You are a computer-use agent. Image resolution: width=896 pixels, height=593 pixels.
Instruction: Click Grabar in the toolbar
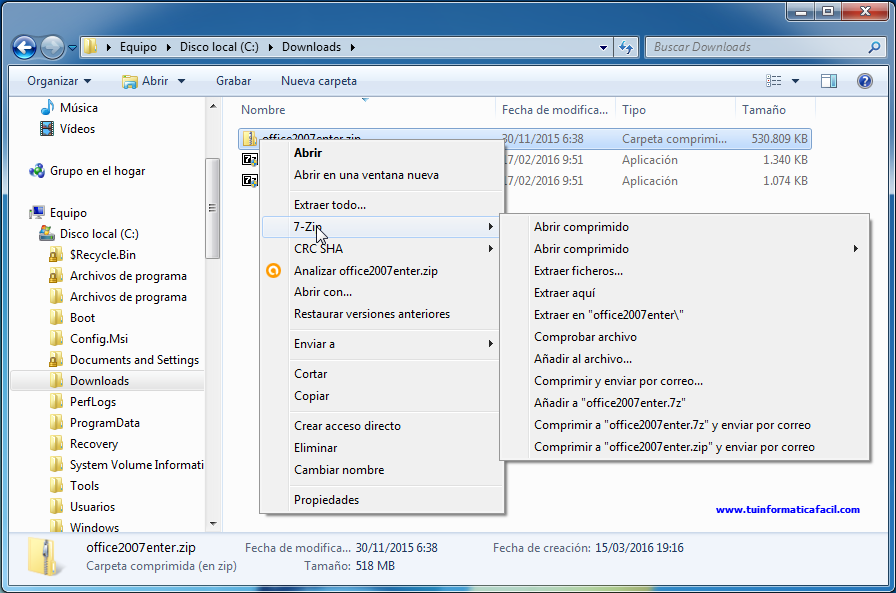tap(233, 81)
